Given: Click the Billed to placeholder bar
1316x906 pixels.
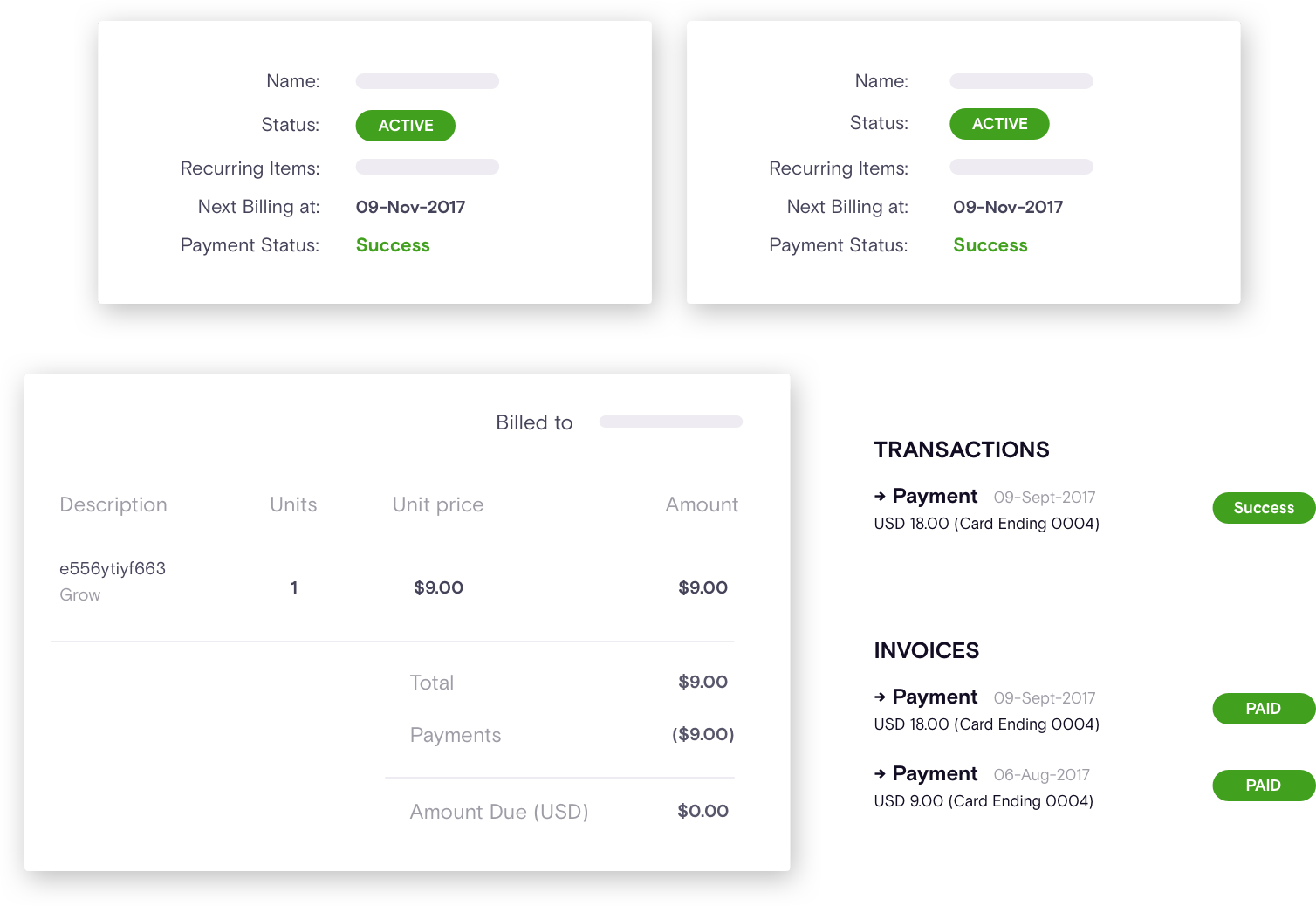Looking at the screenshot, I should point(670,422).
